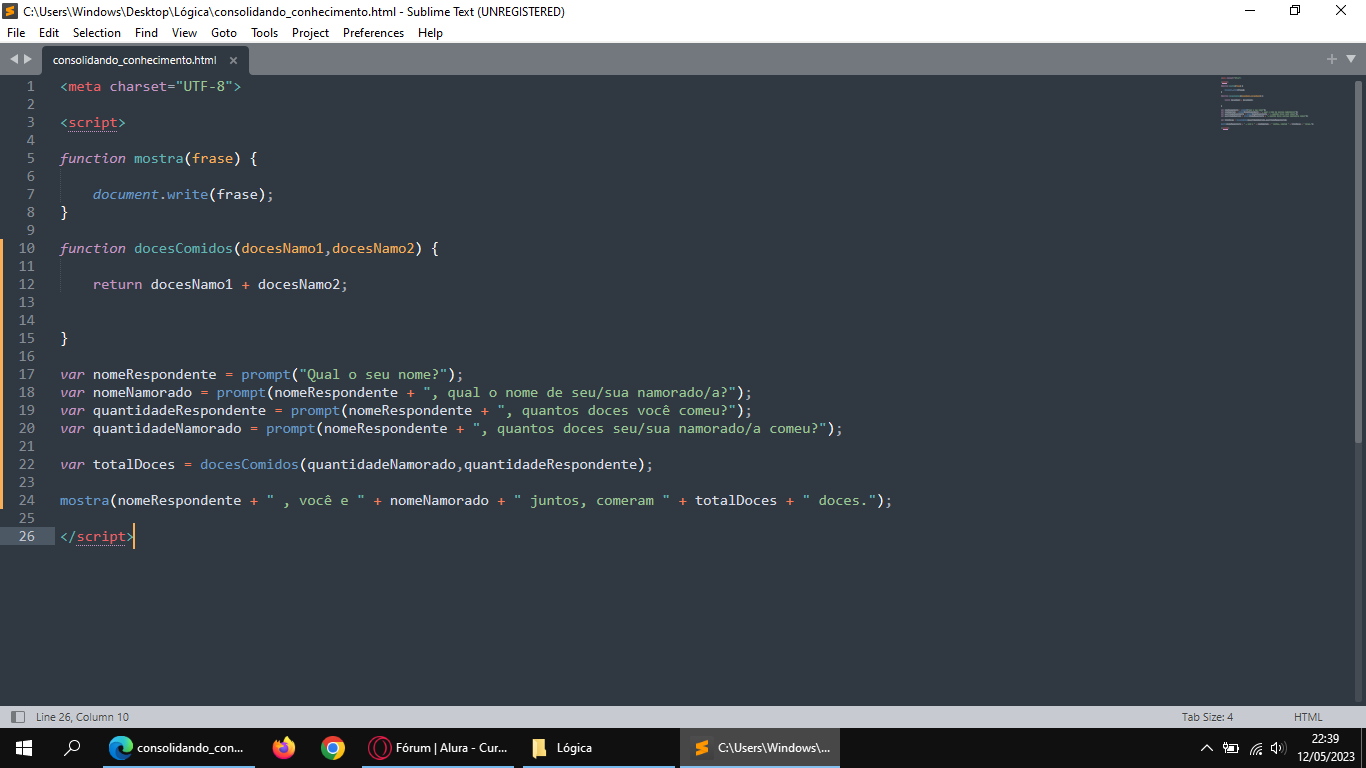Image resolution: width=1366 pixels, height=768 pixels.
Task: Change Tab Size: 4 setting
Action: (x=1207, y=717)
